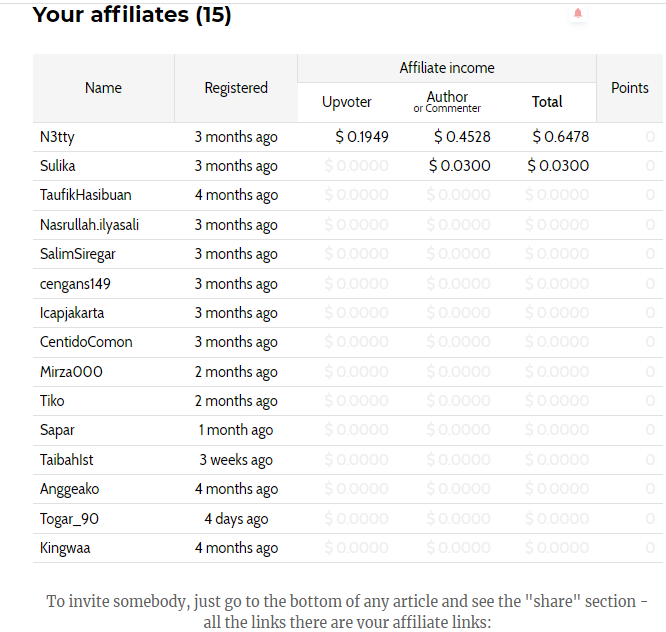
Task: Click the Author or Commenter column header
Action: point(447,102)
